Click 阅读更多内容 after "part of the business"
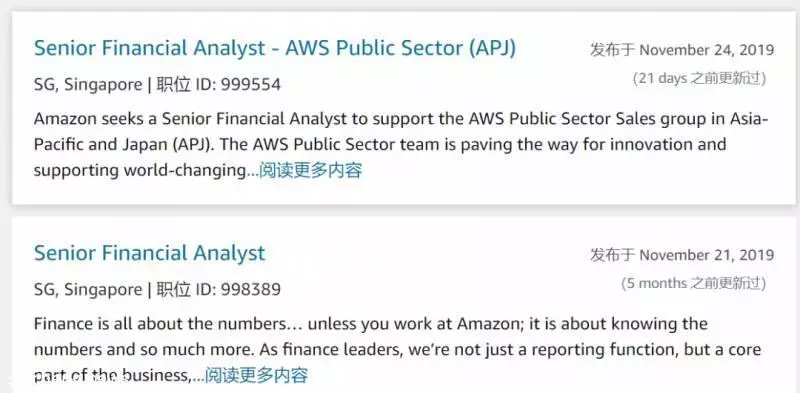 tap(256, 376)
